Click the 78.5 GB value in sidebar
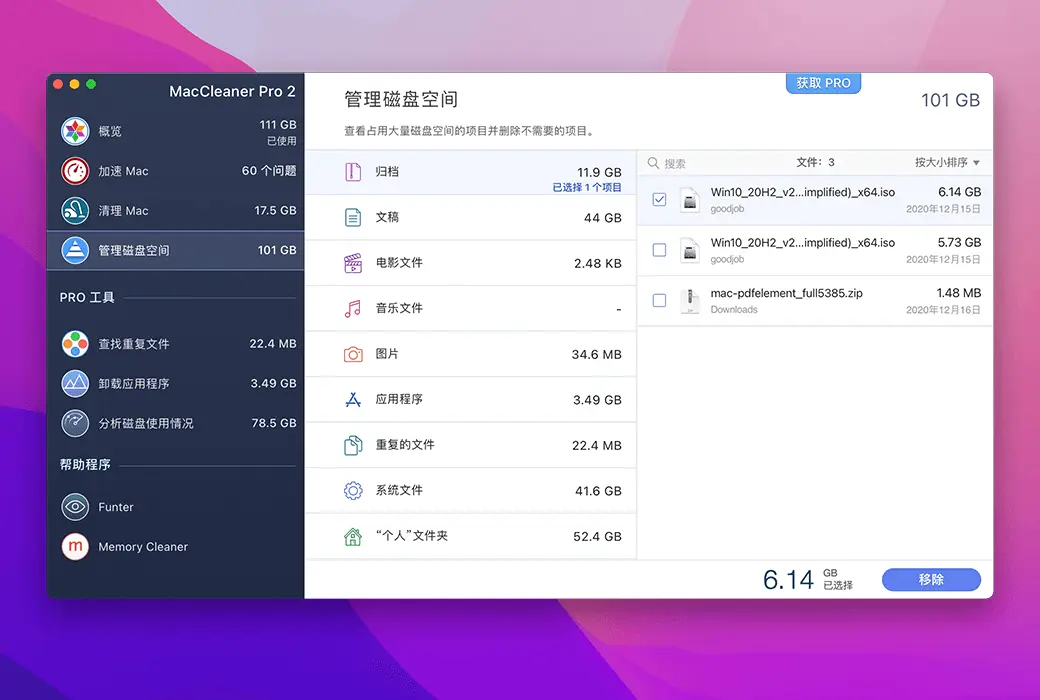The image size is (1040, 700). (x=274, y=423)
